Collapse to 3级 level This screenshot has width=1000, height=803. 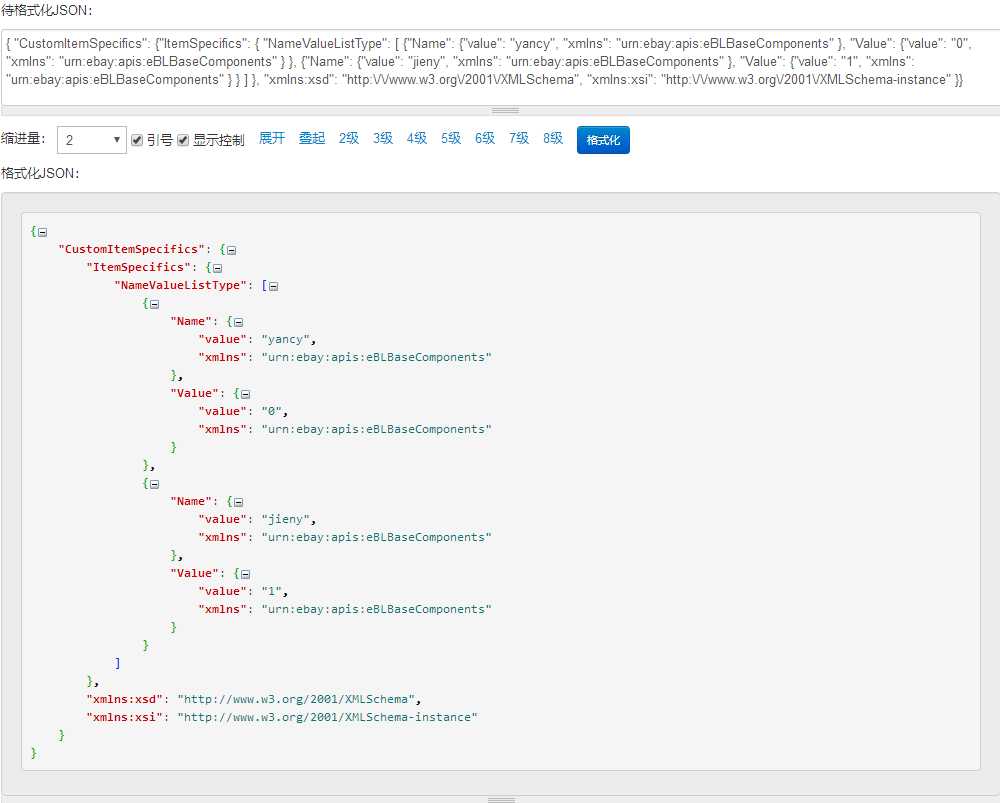tap(383, 138)
